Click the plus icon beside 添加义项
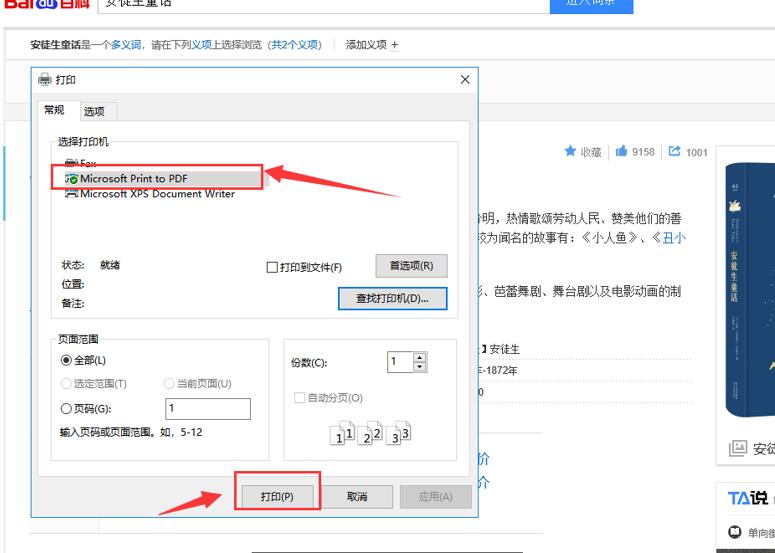This screenshot has height=553, width=775. pos(394,45)
